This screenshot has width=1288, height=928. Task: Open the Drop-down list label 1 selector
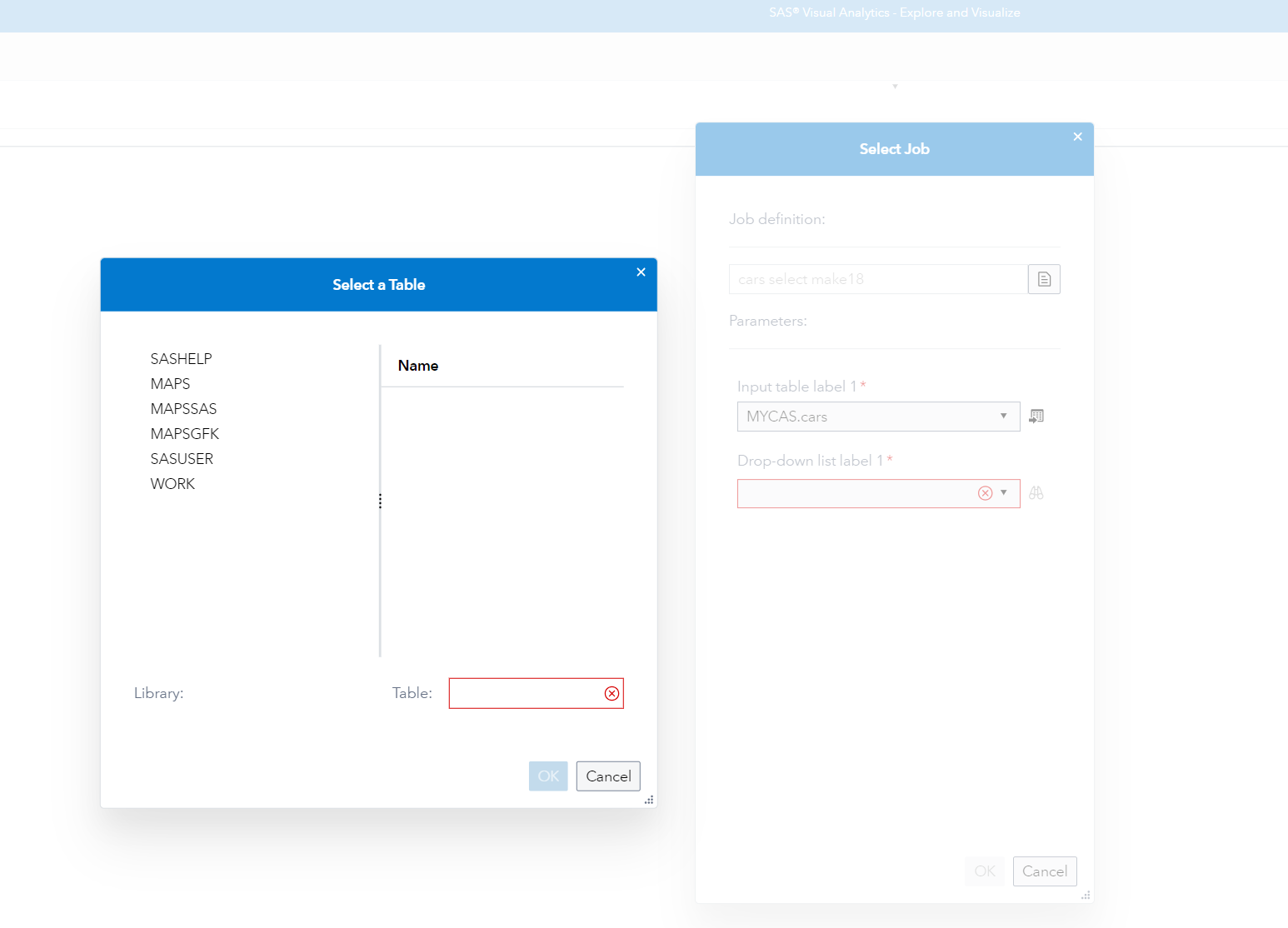click(1004, 493)
